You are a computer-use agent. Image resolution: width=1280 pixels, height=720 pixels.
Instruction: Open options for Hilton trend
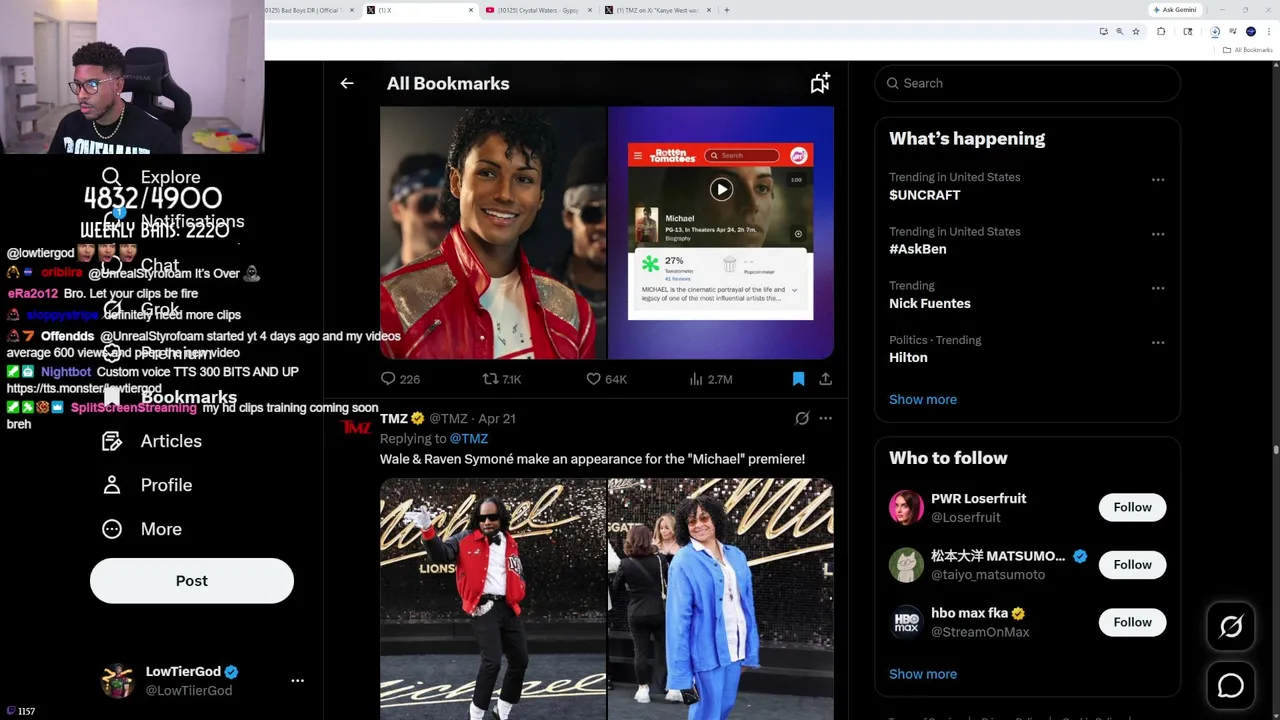click(1158, 342)
